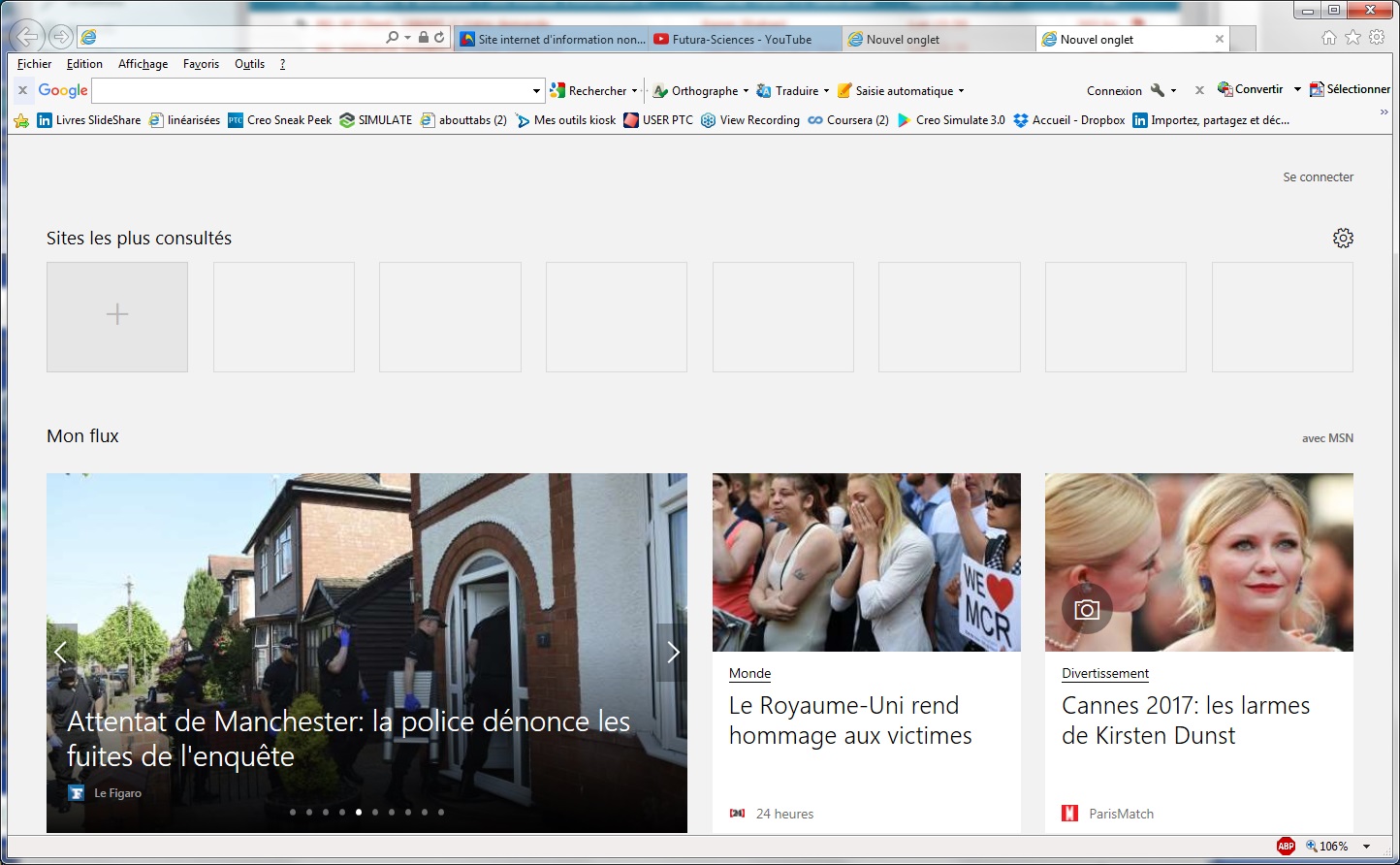Screen dimensions: 1400x865
Task: Open the Orthographe dropdown arrow
Action: coord(746,91)
